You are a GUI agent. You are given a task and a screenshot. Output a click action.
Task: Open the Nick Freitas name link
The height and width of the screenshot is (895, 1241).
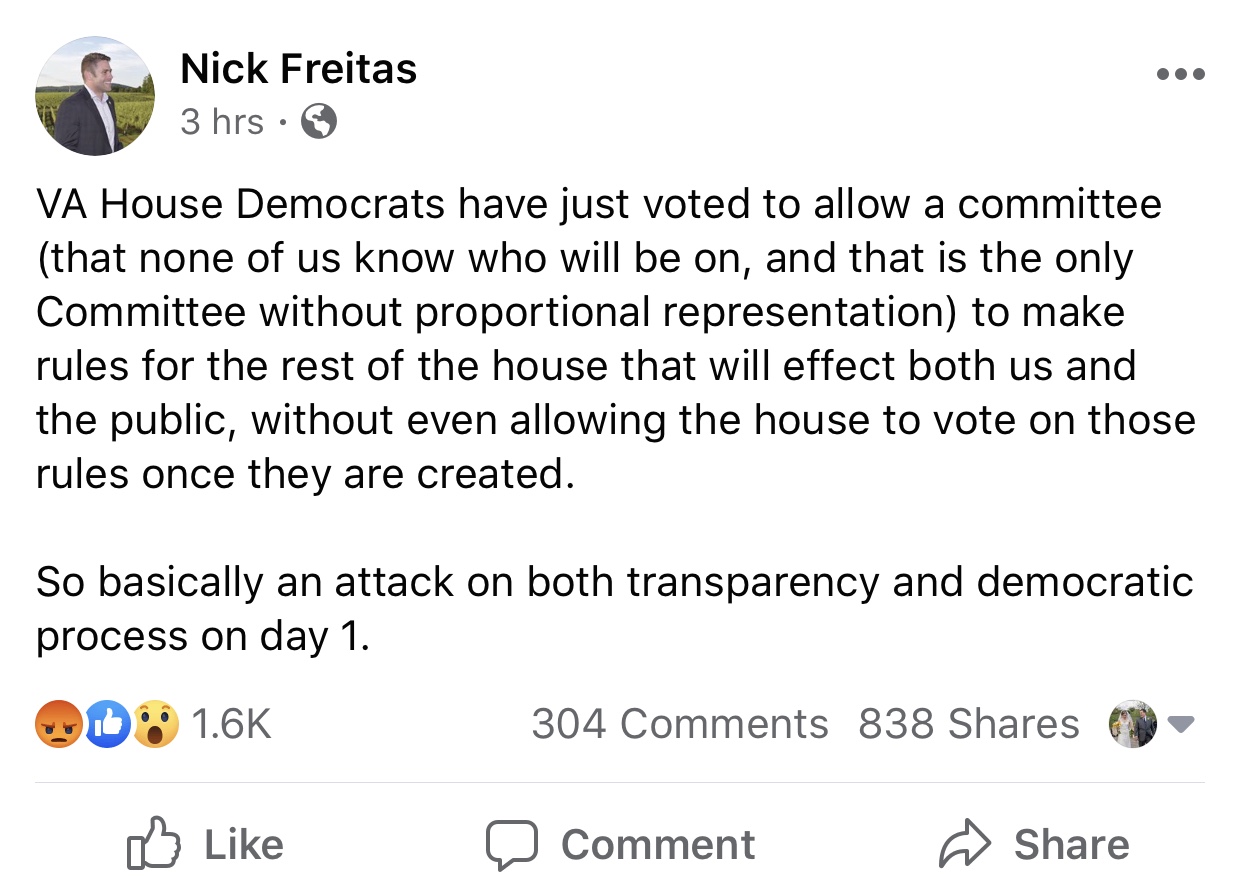[298, 68]
